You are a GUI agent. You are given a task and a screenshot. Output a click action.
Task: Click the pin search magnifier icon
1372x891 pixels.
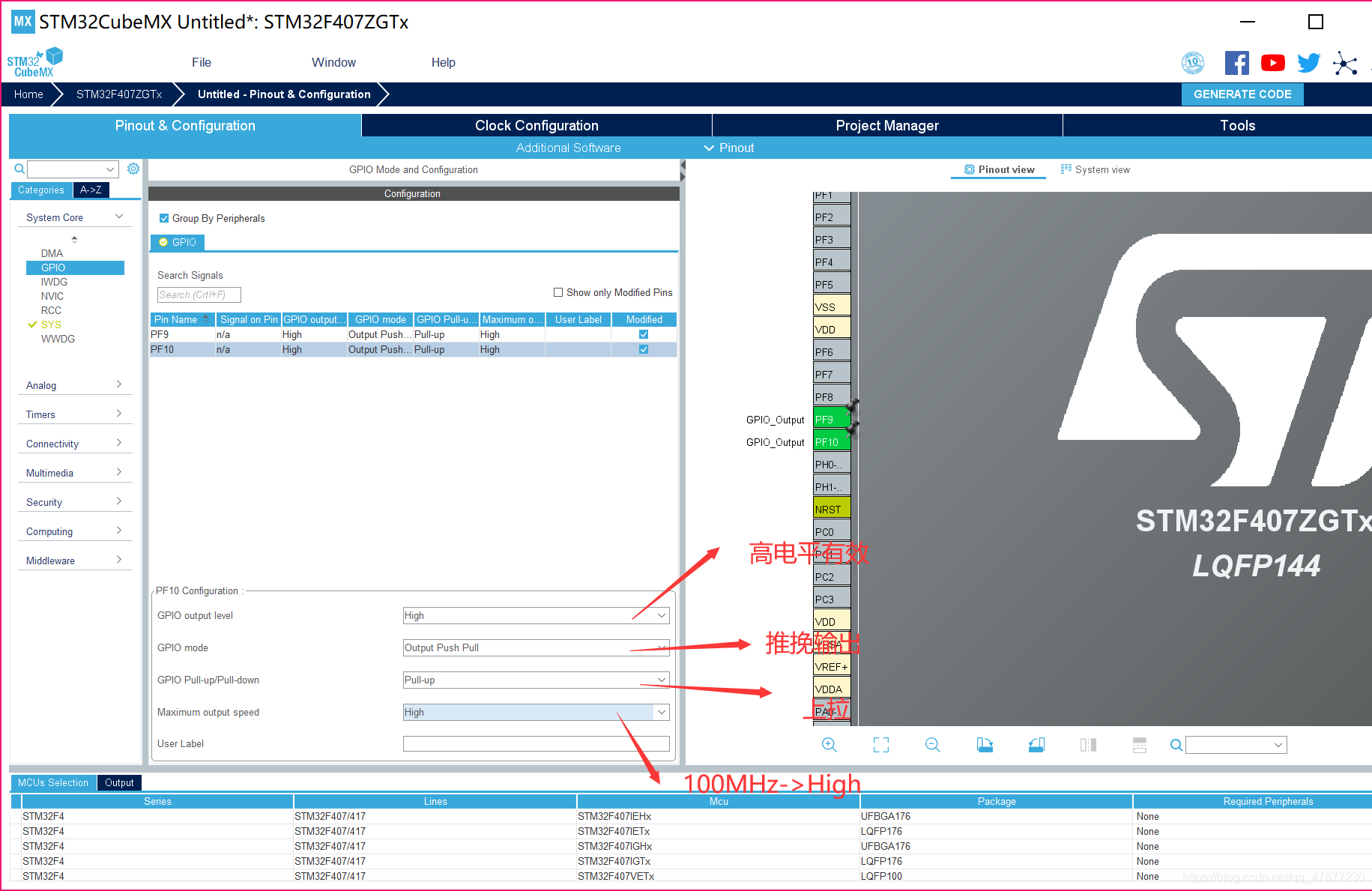coord(1176,745)
